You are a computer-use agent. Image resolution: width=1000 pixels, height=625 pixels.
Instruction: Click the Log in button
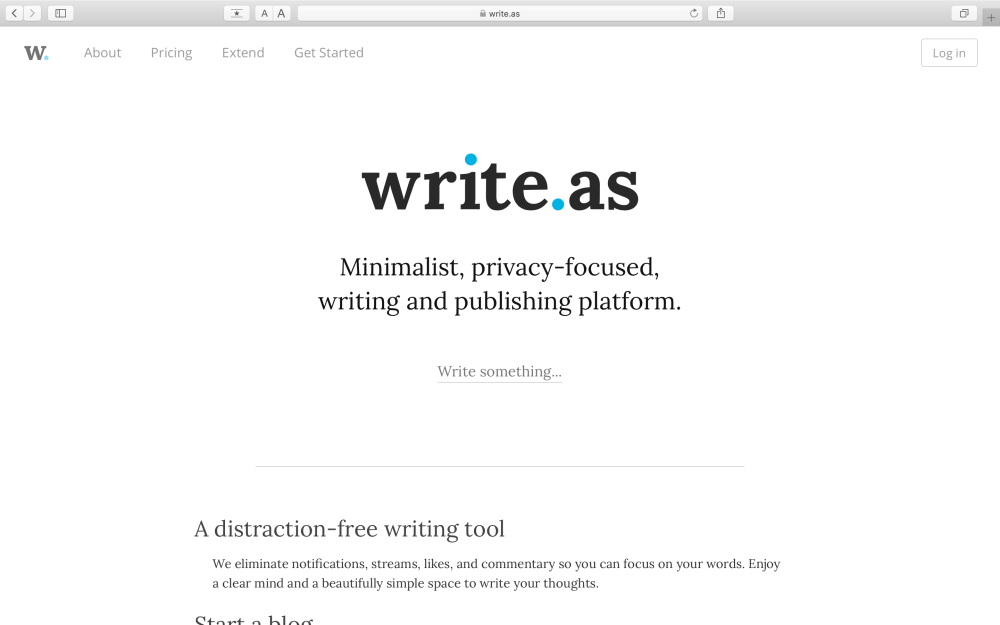point(949,53)
